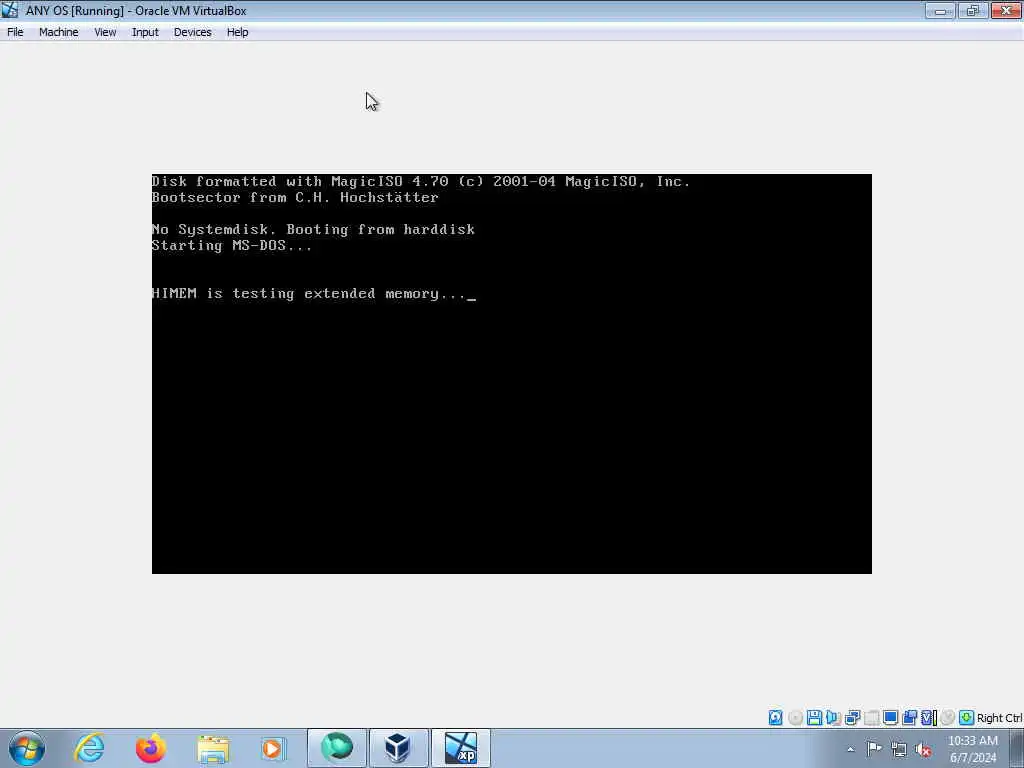Show hidden system tray icons arrow

(x=850, y=749)
